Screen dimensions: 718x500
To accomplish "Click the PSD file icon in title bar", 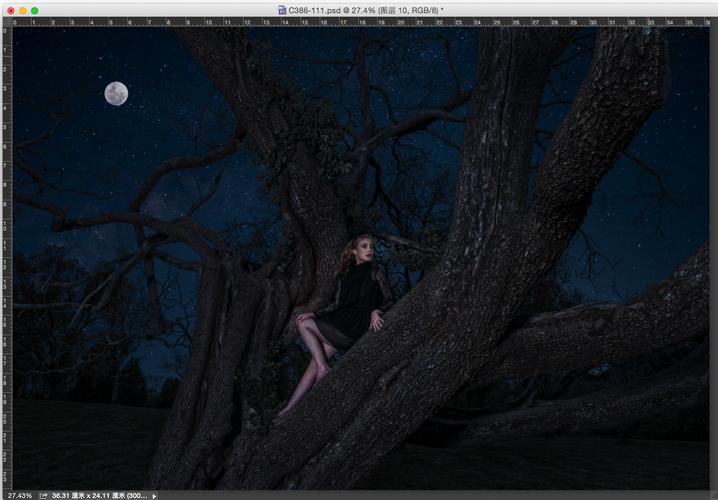I will (x=282, y=9).
